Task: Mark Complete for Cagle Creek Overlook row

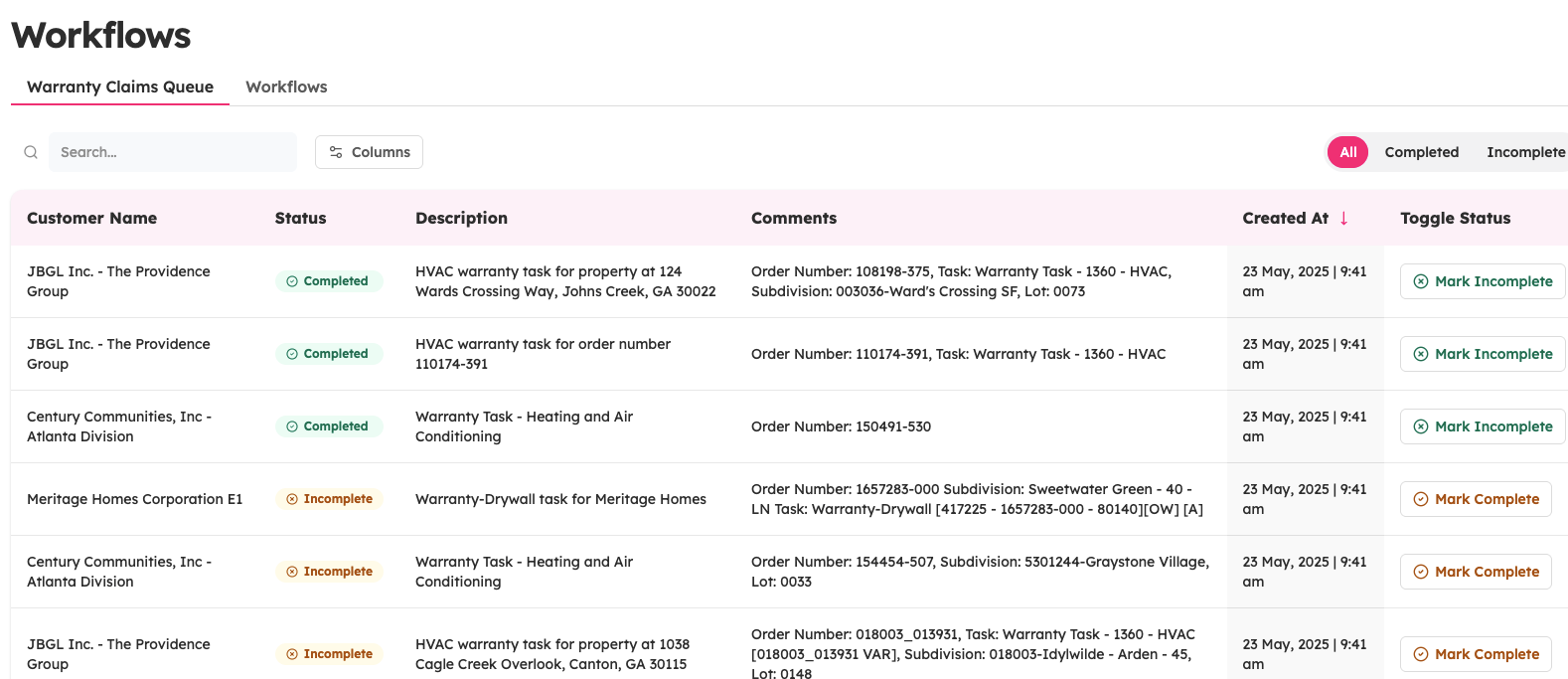Action: [1476, 654]
